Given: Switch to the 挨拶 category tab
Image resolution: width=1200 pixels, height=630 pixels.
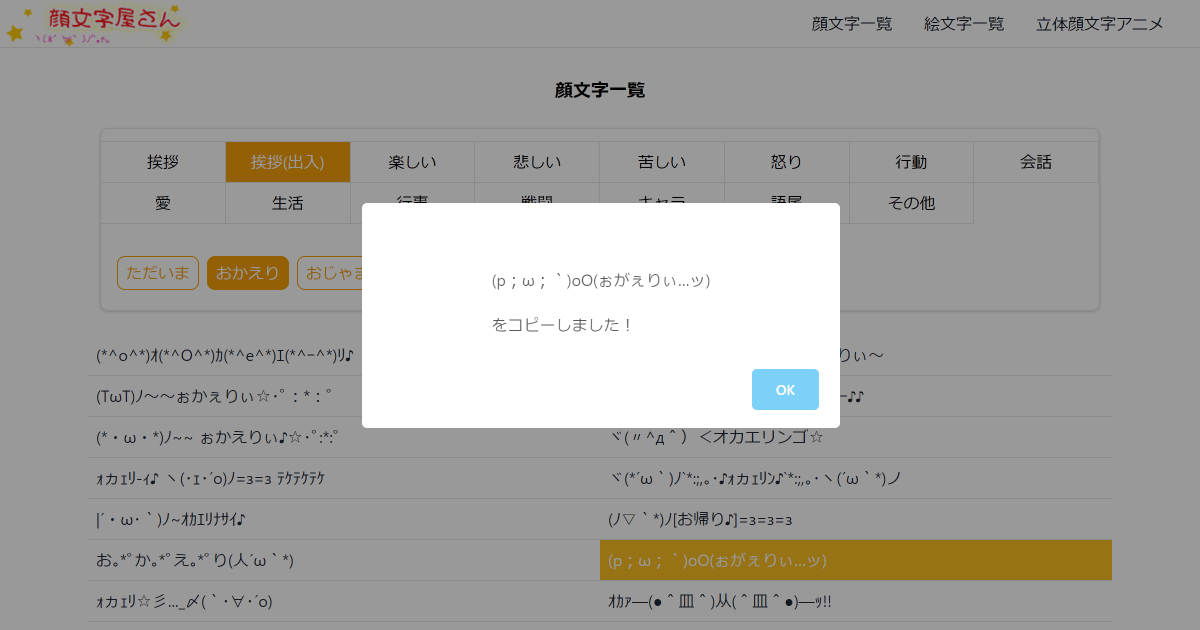Looking at the screenshot, I should tap(162, 161).
